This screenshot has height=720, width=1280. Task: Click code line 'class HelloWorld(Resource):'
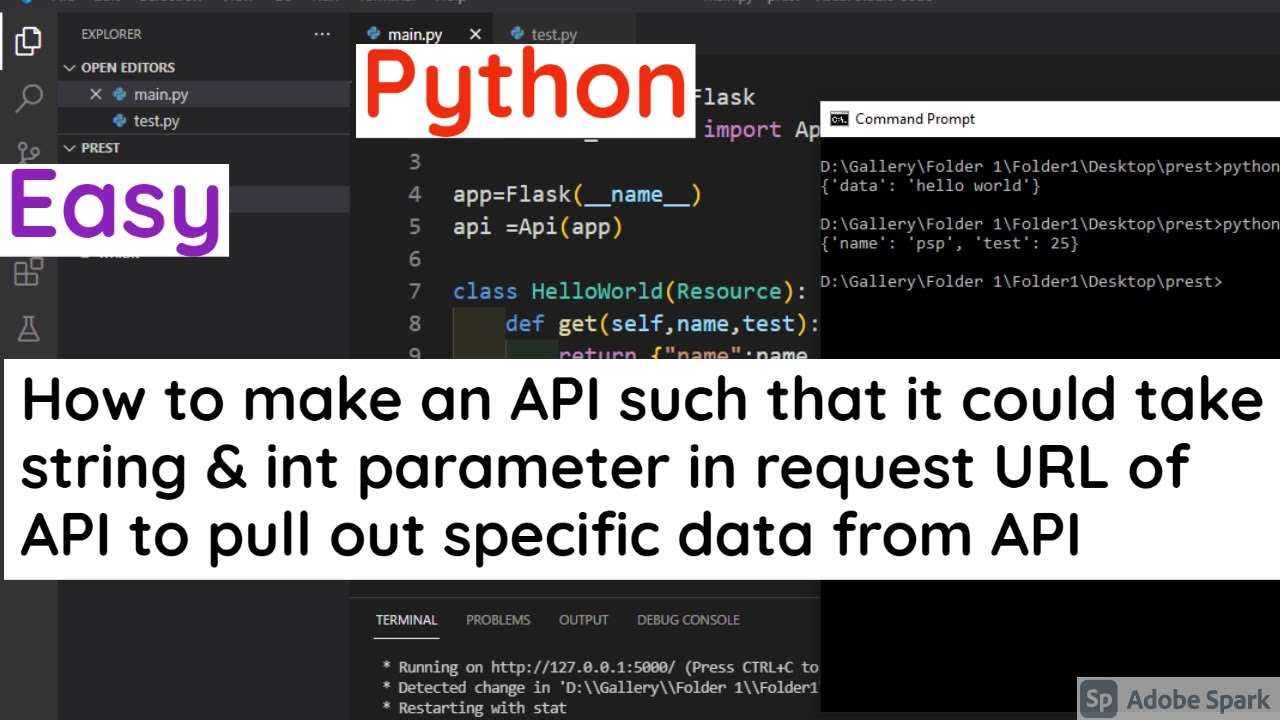point(630,291)
